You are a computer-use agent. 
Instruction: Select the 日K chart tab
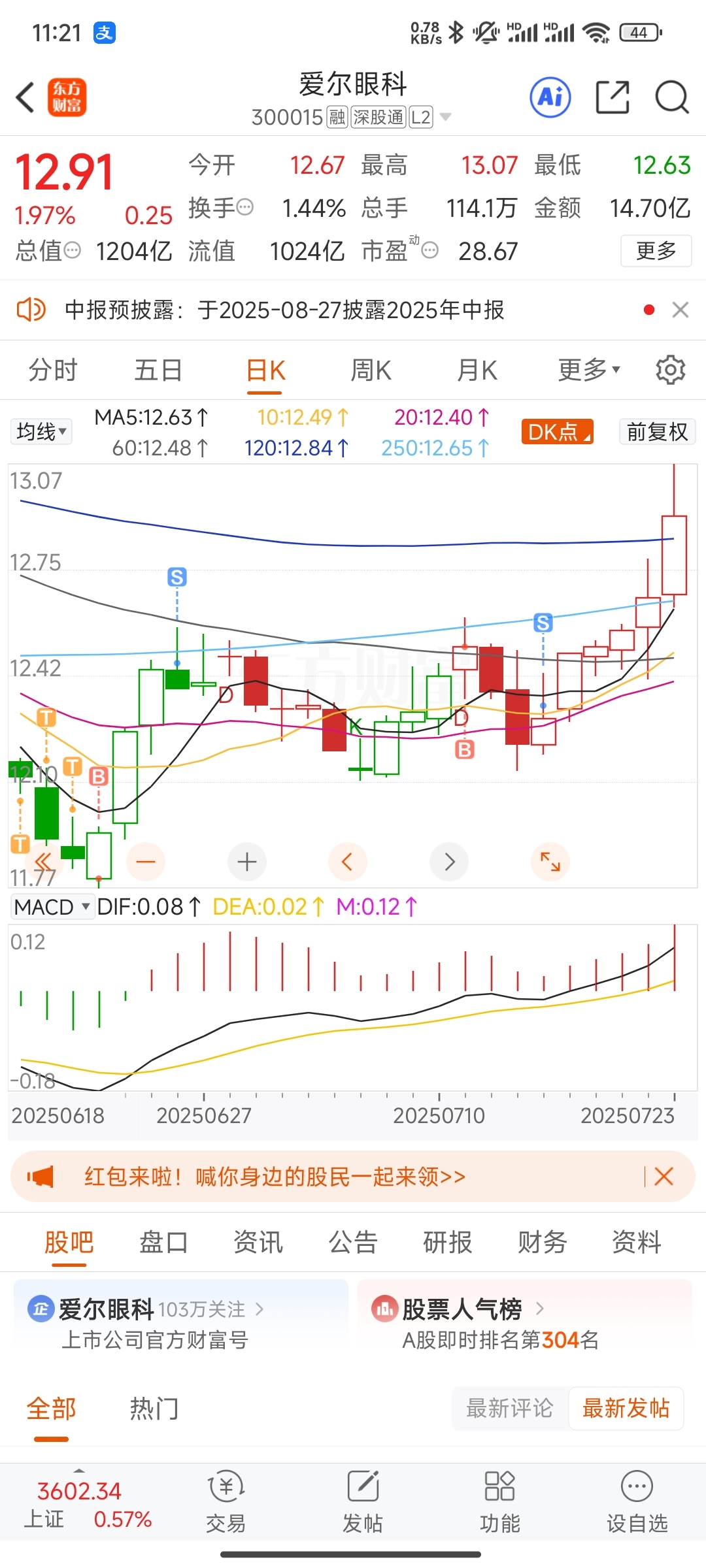click(x=265, y=370)
